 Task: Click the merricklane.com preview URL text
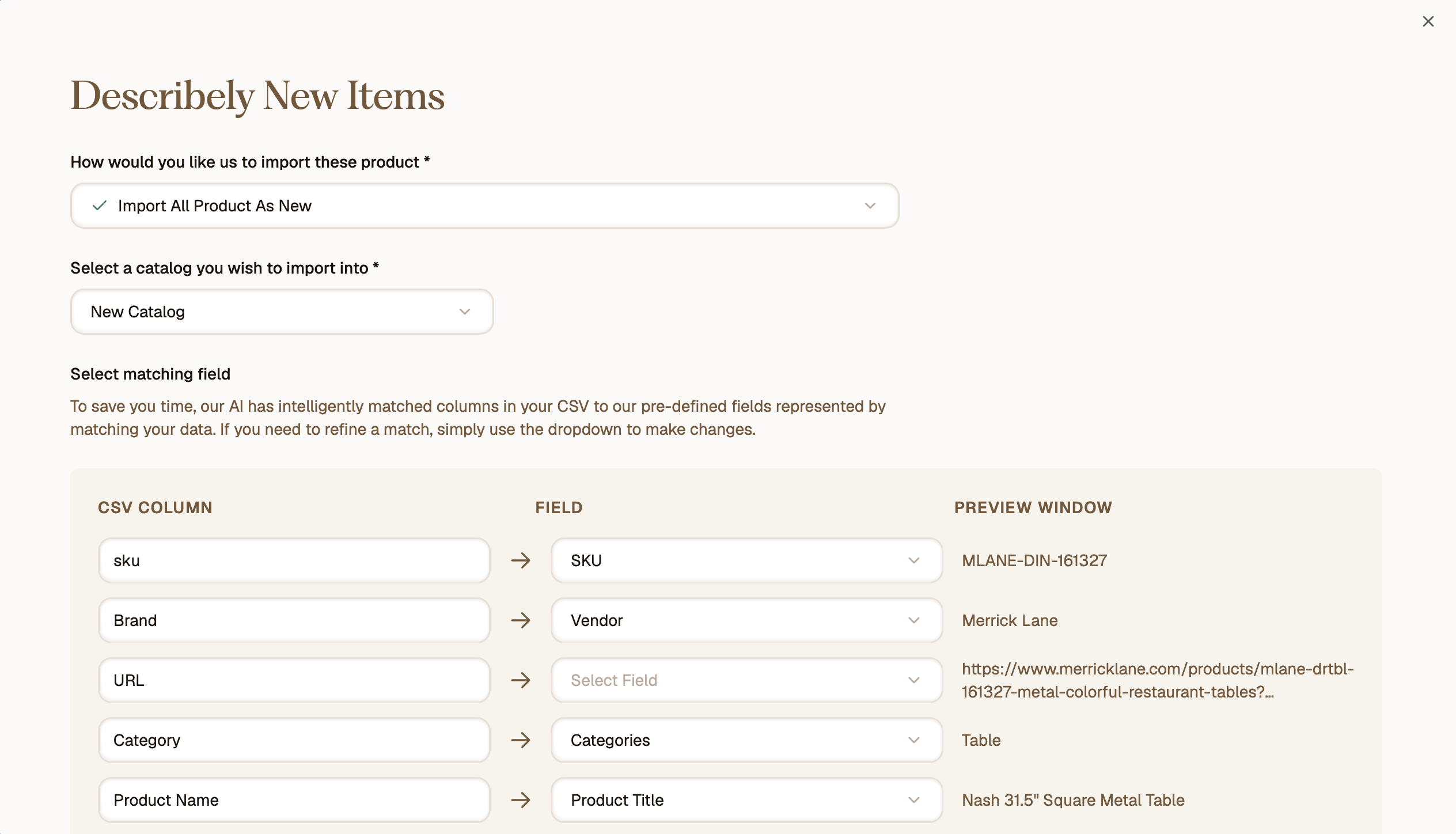pos(1158,680)
